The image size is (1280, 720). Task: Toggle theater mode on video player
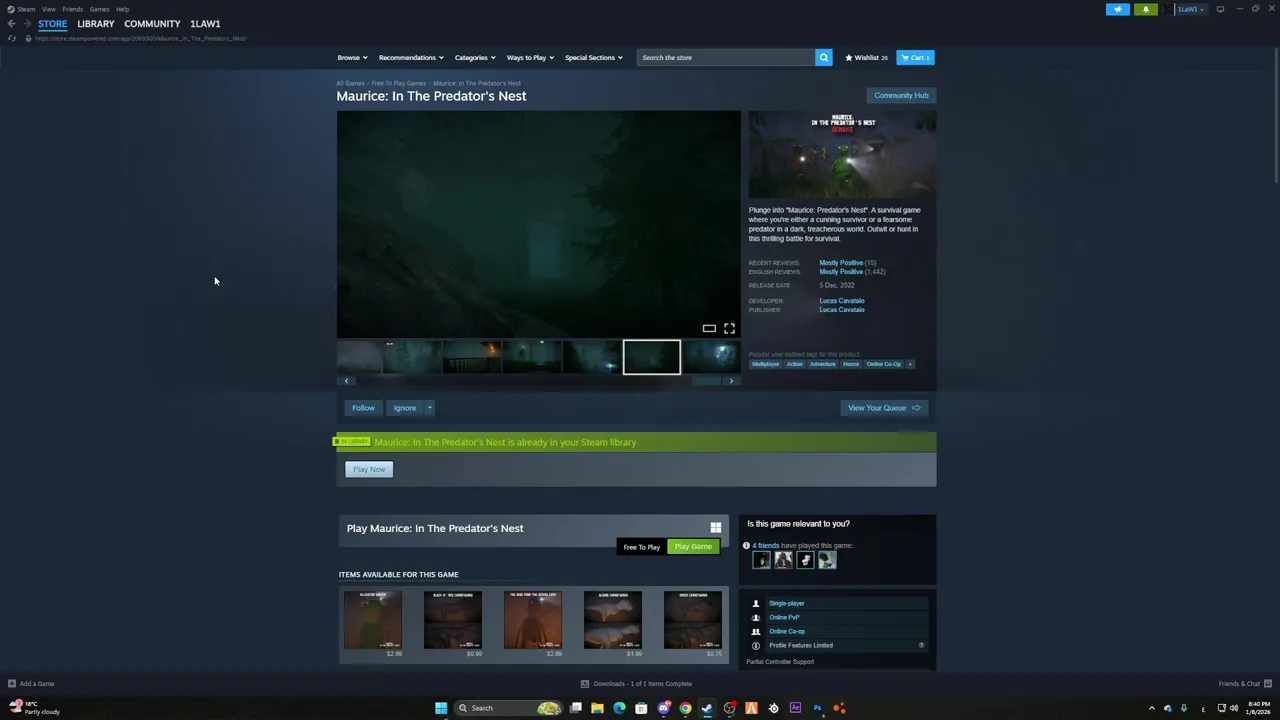[709, 328]
